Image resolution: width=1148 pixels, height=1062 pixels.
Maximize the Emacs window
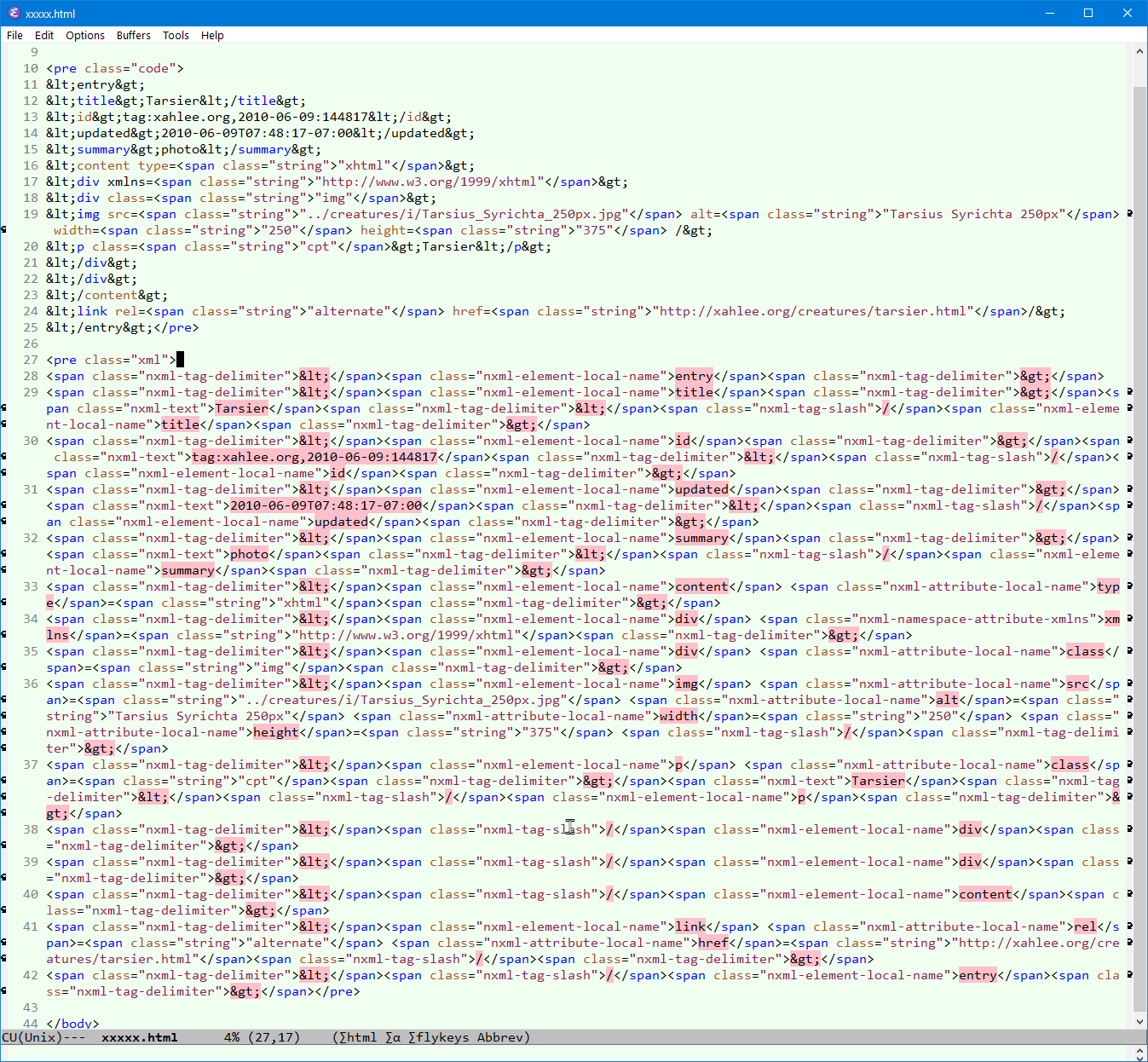(x=1088, y=13)
